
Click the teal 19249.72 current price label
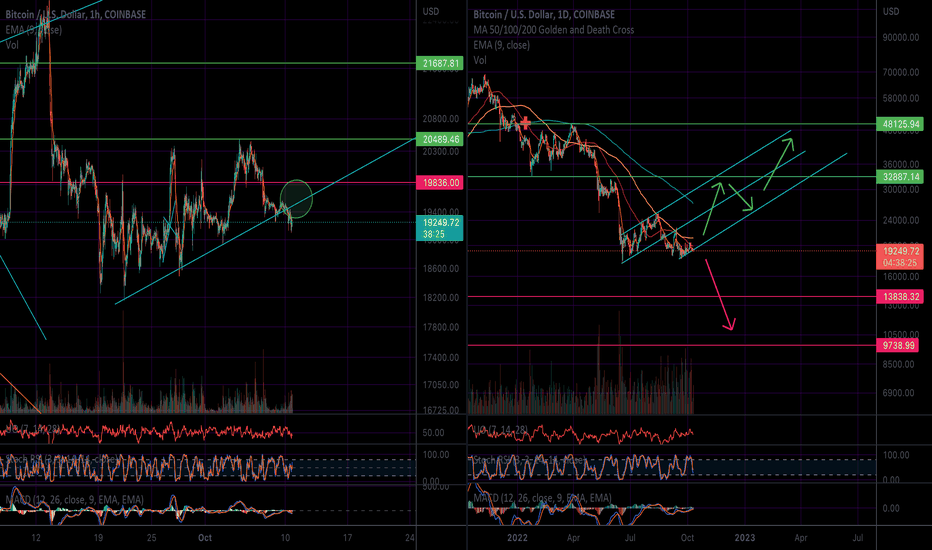click(440, 228)
